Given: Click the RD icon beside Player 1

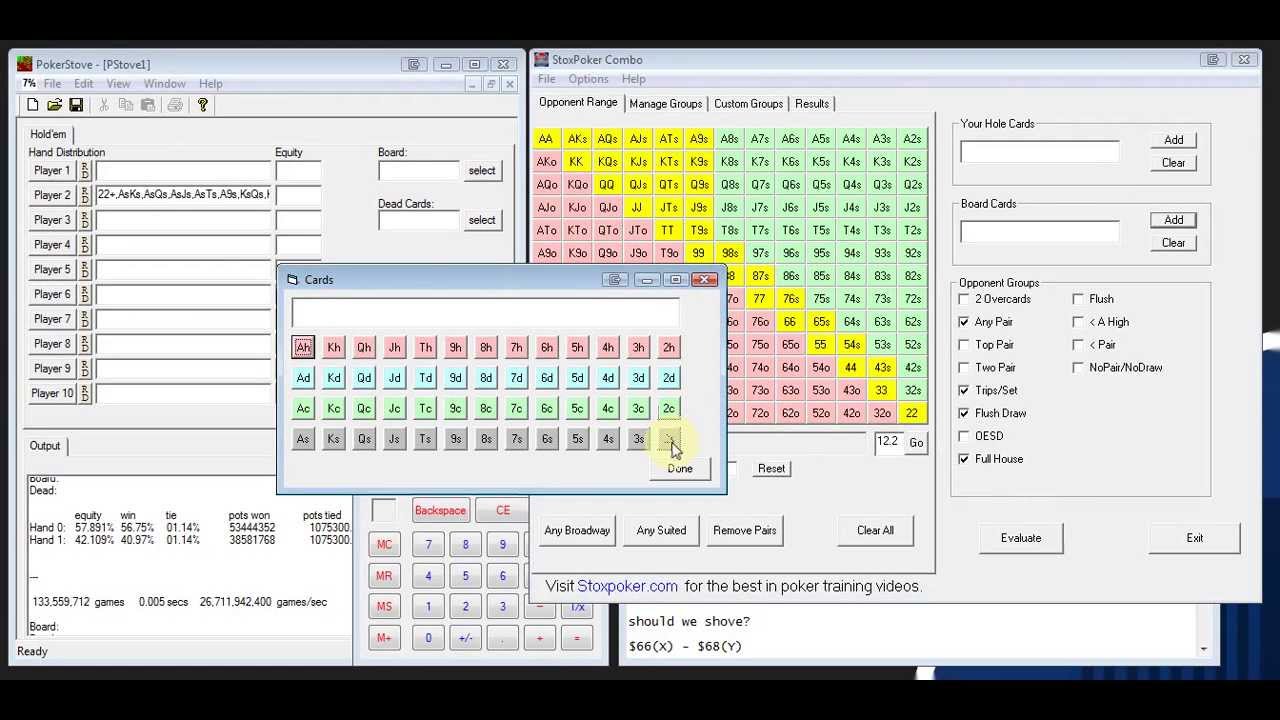Looking at the screenshot, I should pyautogui.click(x=85, y=171).
